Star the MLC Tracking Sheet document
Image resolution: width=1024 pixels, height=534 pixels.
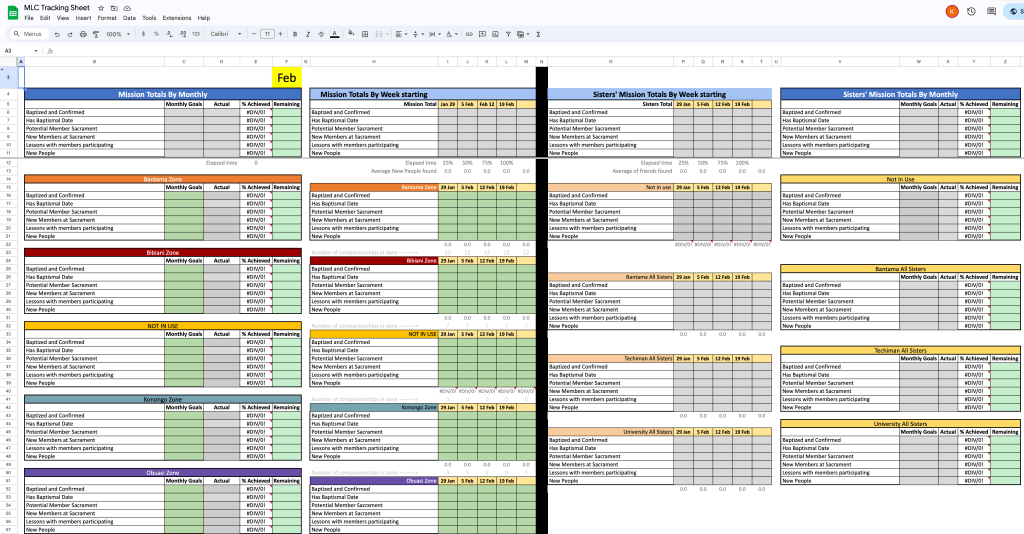click(101, 7)
